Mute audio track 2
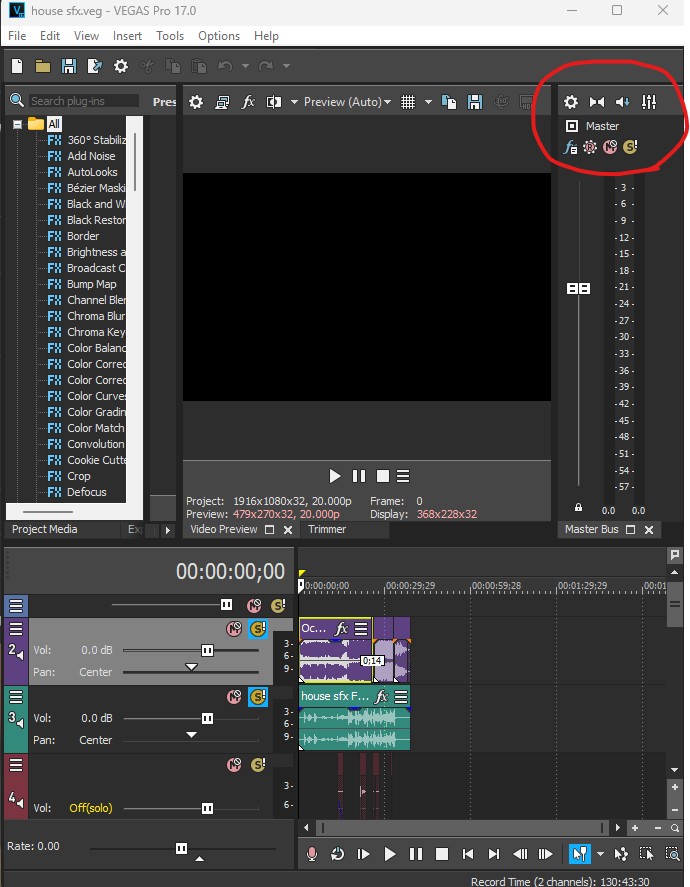 pos(234,628)
